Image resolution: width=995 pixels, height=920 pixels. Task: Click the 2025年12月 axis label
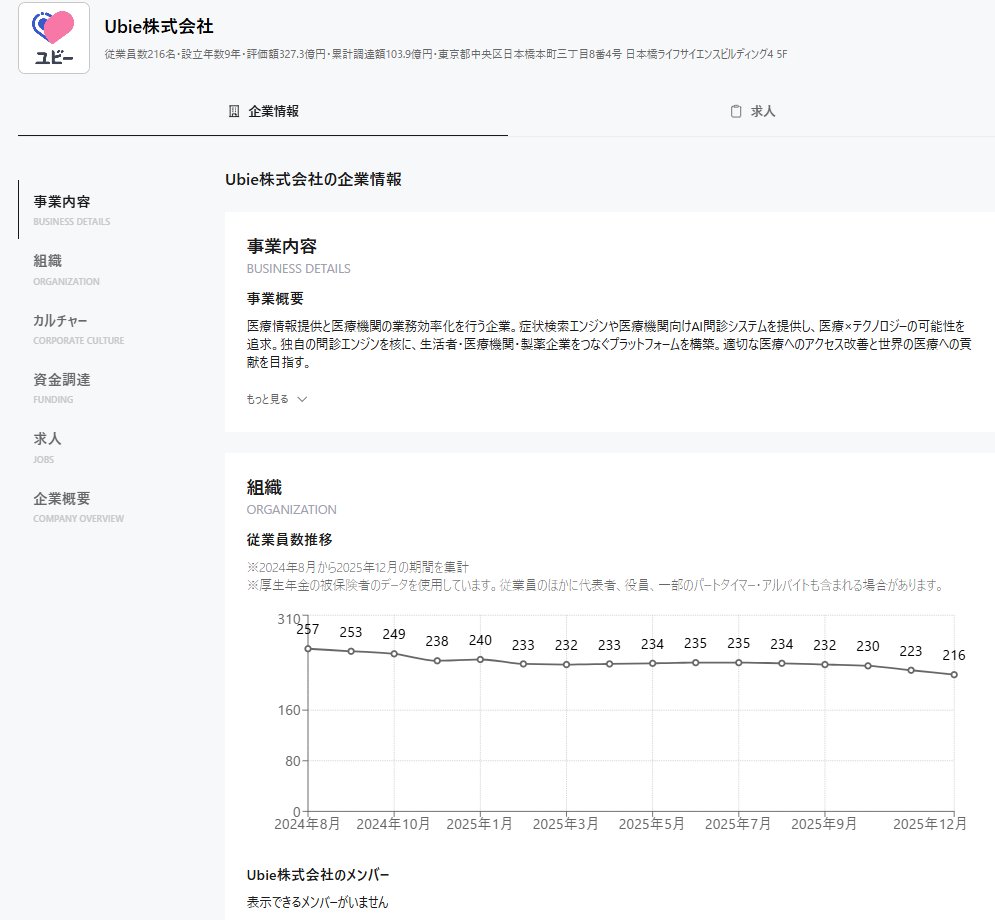(930, 824)
